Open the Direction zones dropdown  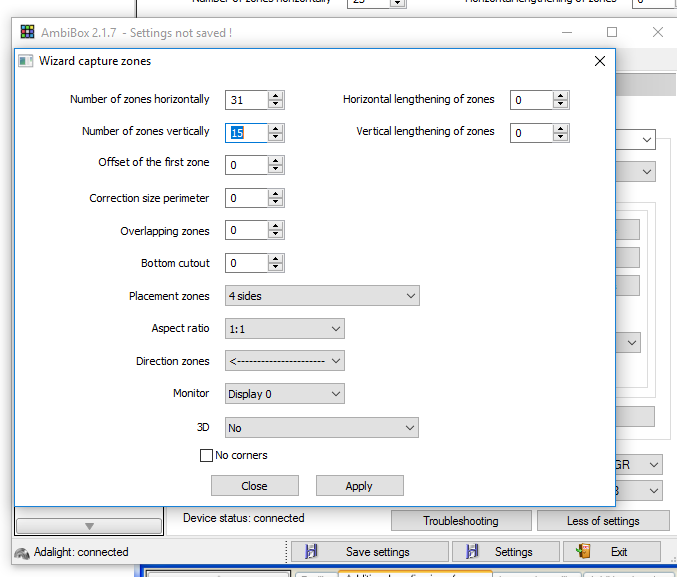point(284,361)
